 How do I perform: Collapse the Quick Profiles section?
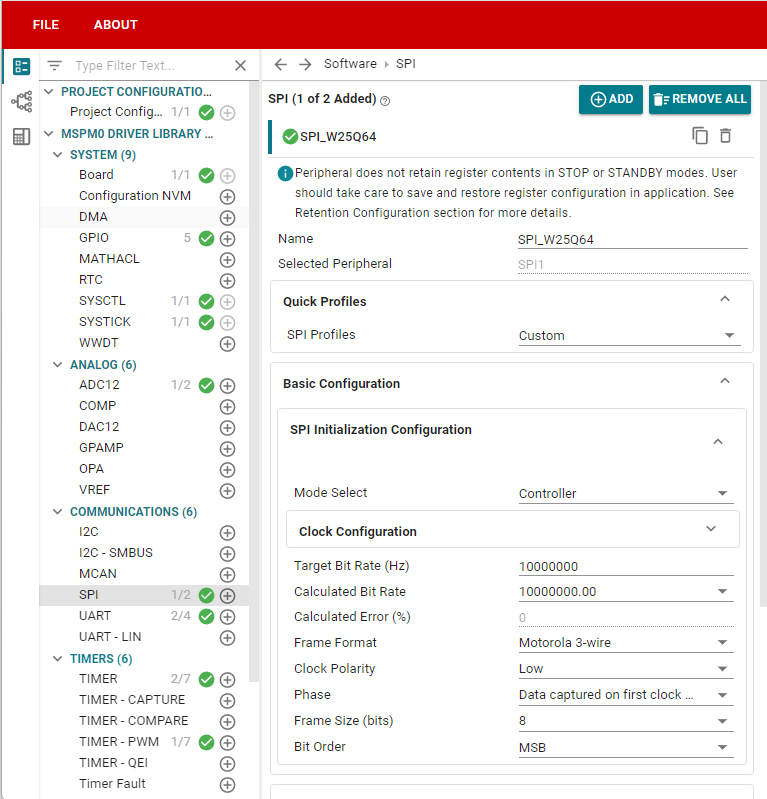pos(725,299)
